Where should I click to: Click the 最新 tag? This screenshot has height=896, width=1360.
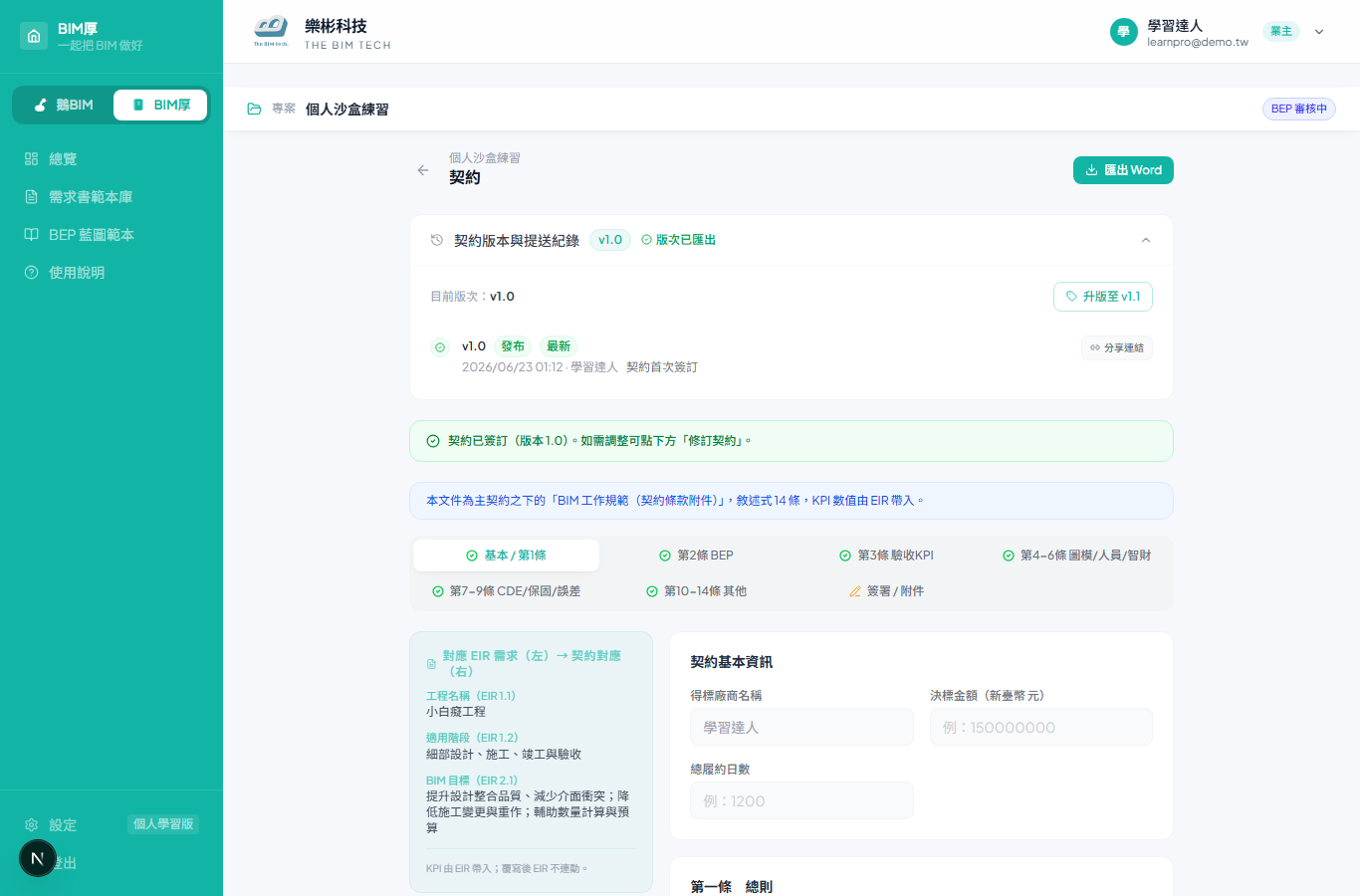coord(559,346)
